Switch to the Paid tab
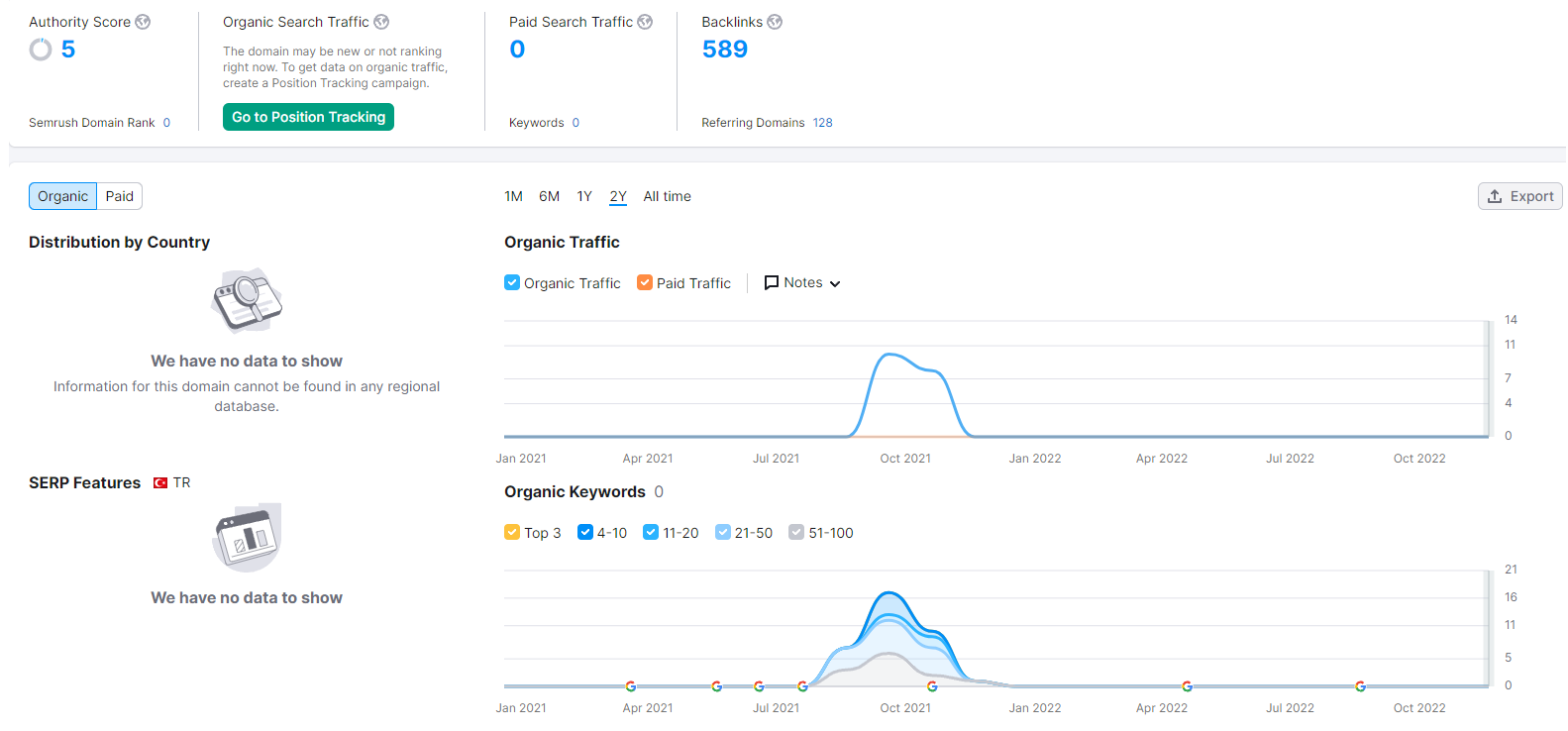 coord(120,196)
